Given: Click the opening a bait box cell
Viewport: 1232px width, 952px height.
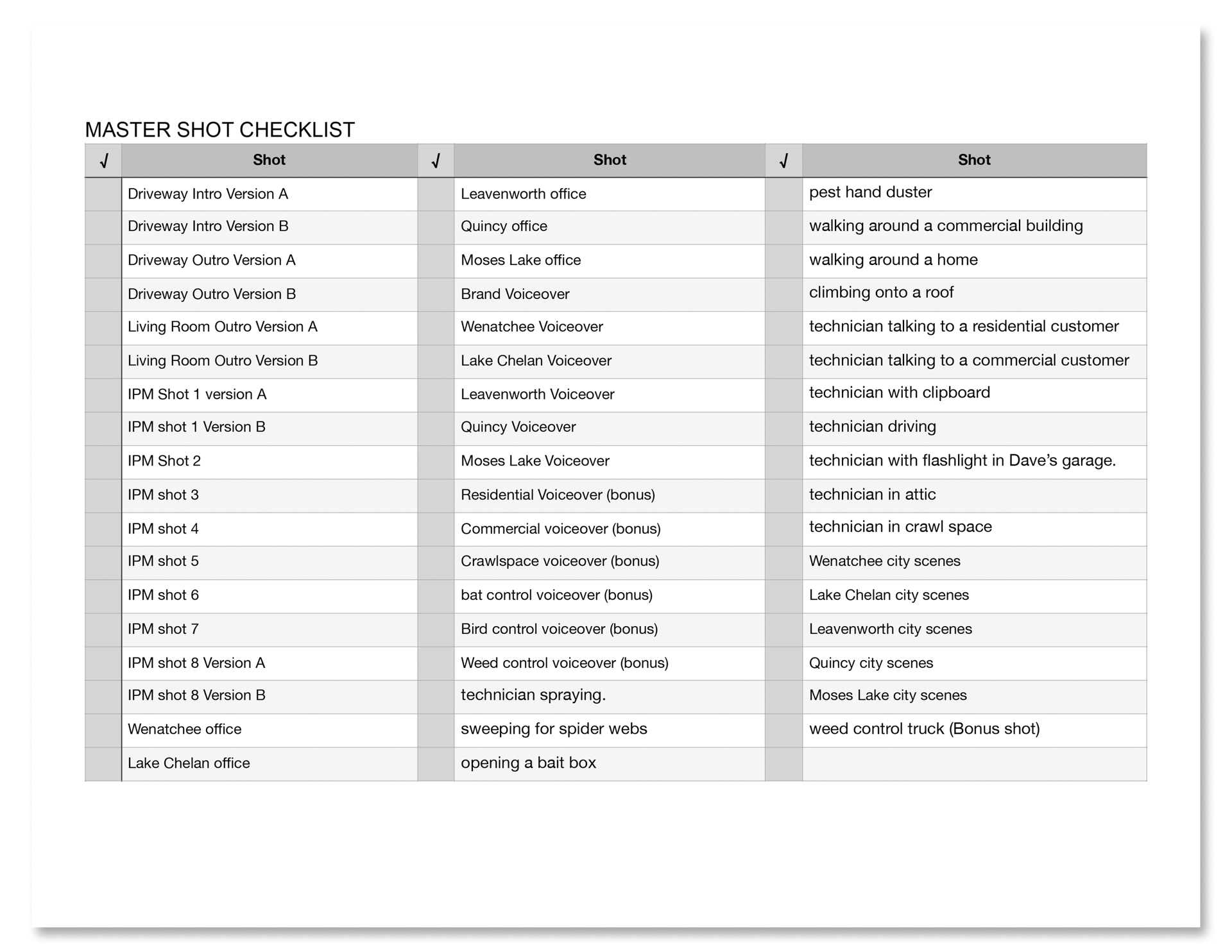Looking at the screenshot, I should pyautogui.click(x=528, y=763).
